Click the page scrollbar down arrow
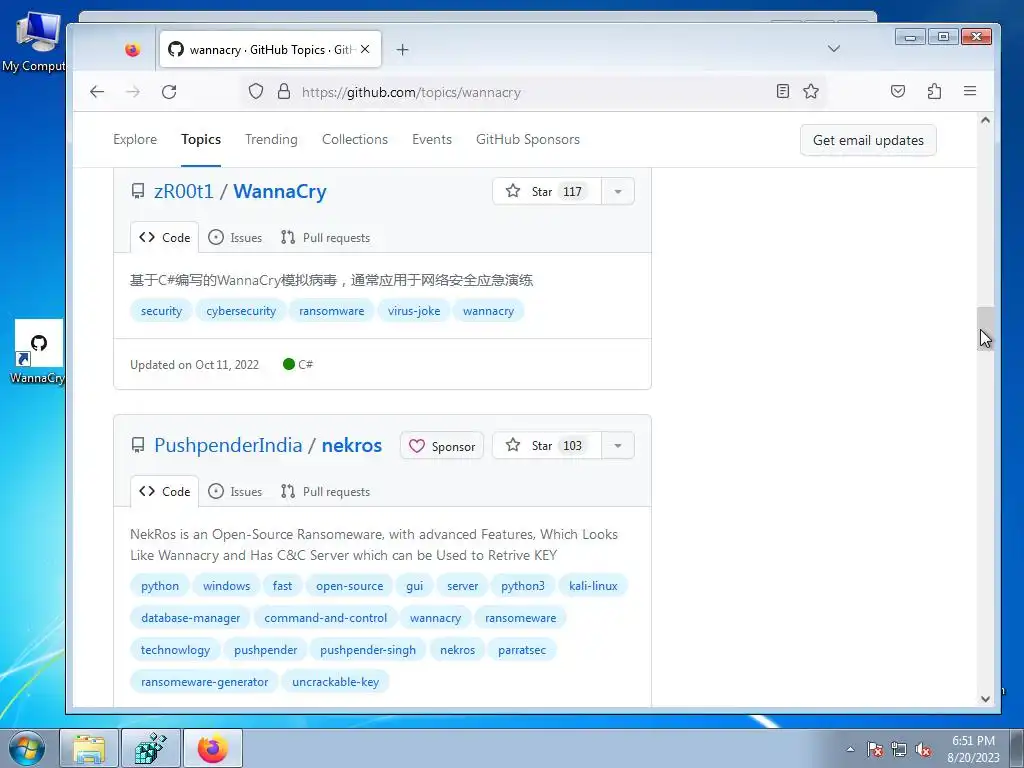The height and width of the screenshot is (768, 1024). tap(985, 699)
